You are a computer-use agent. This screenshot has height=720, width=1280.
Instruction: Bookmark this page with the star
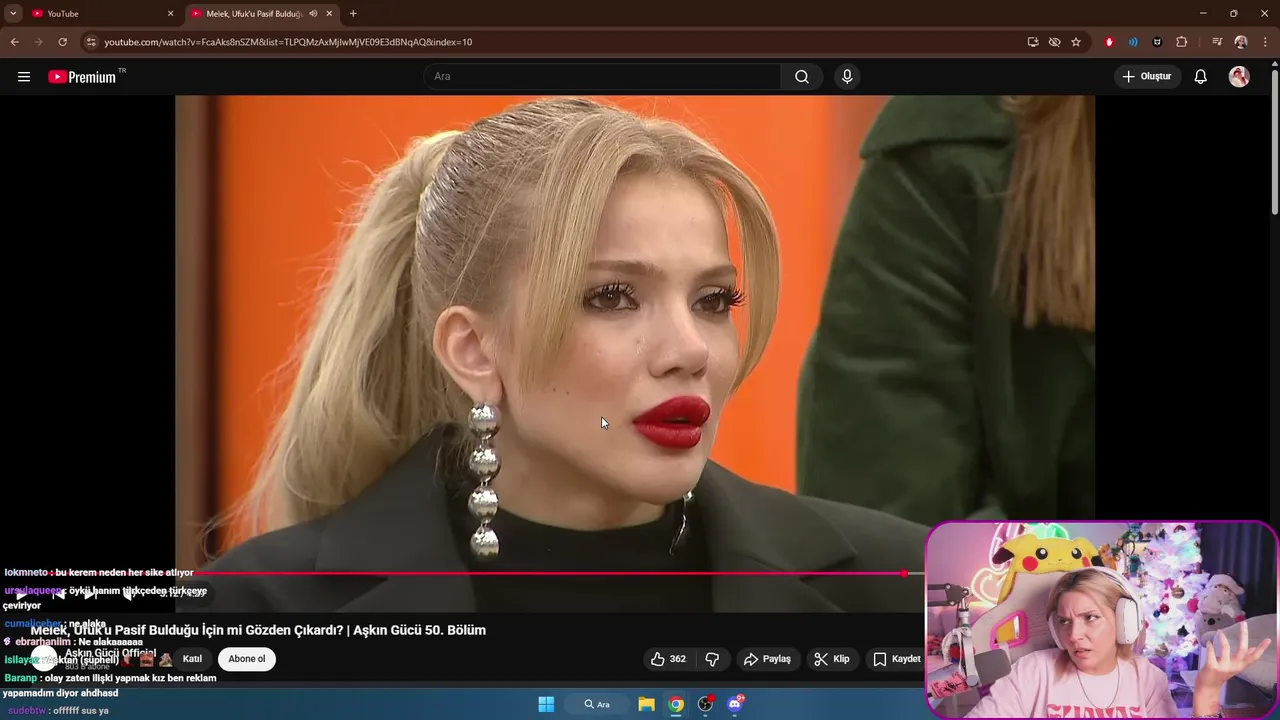(1076, 42)
